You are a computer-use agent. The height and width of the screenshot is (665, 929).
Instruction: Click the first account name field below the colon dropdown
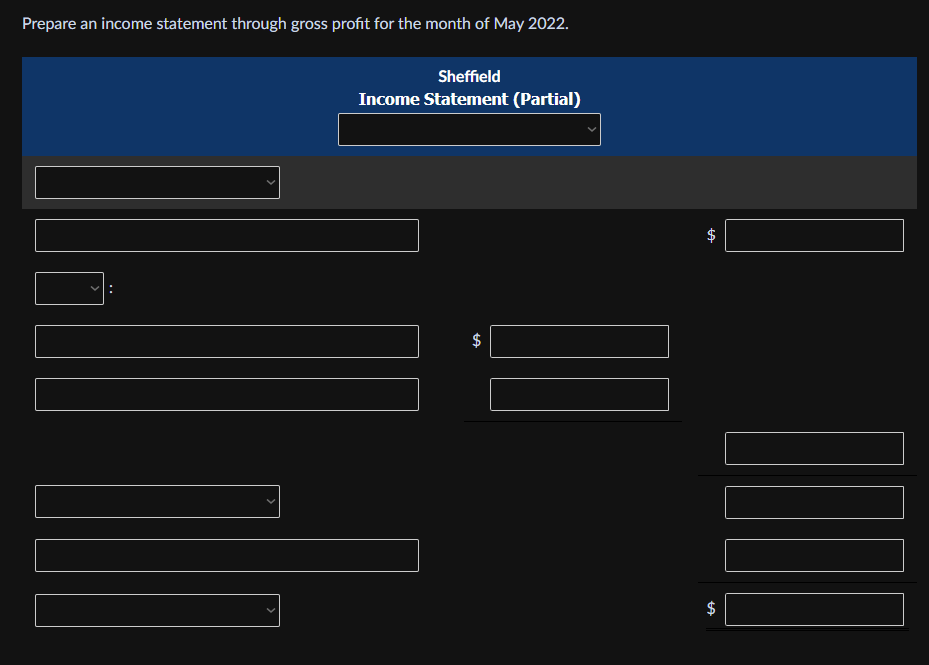click(227, 341)
